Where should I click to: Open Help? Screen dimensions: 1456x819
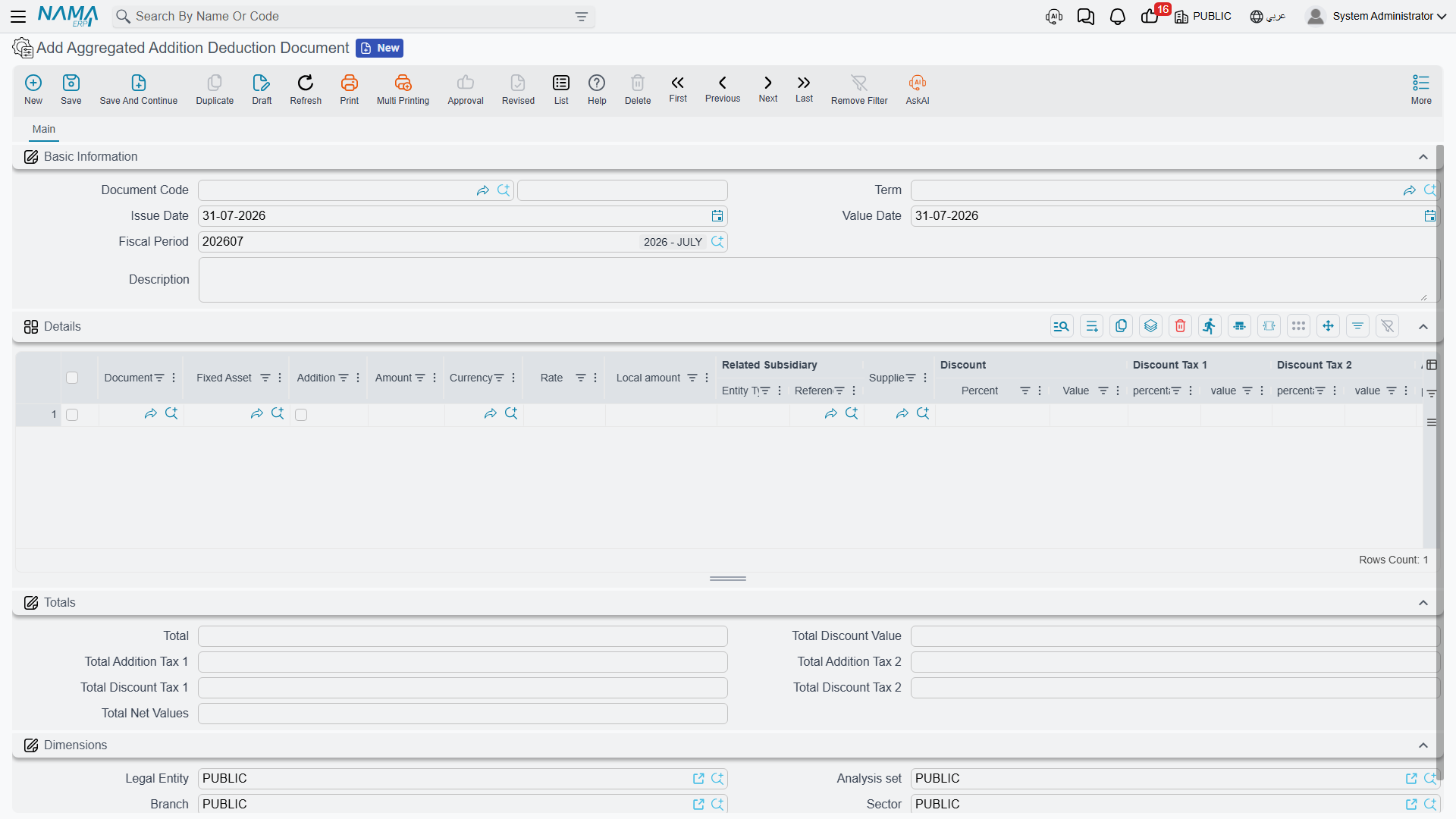click(597, 89)
